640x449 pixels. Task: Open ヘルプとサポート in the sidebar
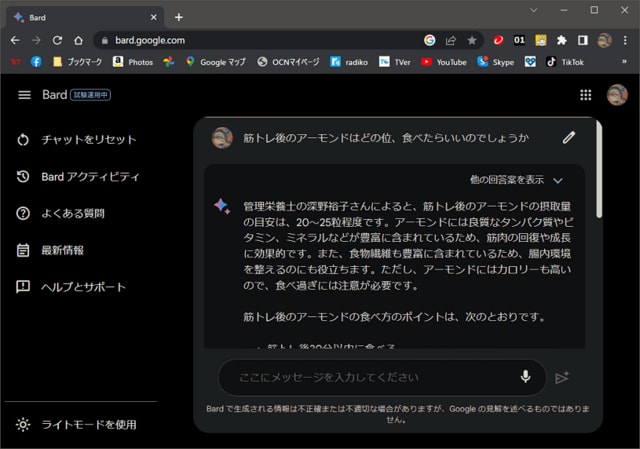(83, 287)
